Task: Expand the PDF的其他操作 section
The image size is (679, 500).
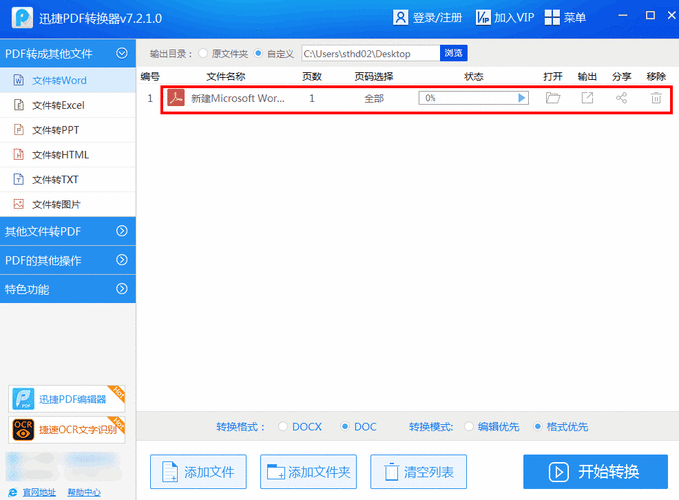Action: (x=68, y=260)
